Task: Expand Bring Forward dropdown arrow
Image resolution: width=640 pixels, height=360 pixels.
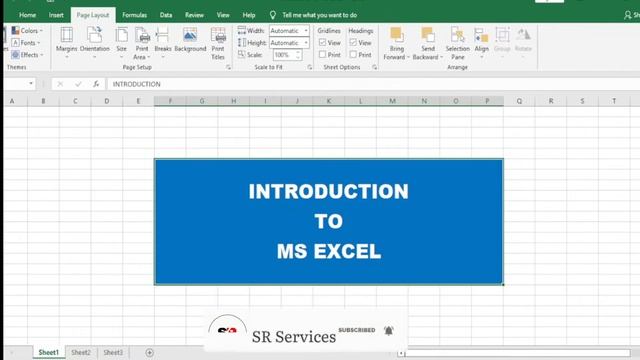Action: click(408, 58)
